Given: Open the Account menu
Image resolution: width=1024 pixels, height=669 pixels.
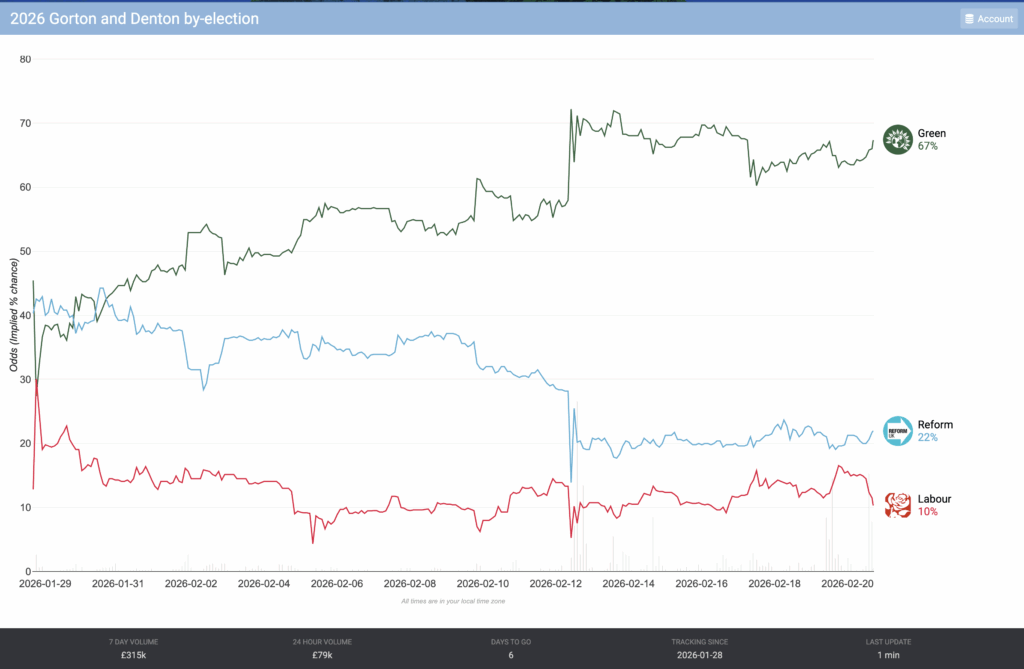Looking at the screenshot, I should pyautogui.click(x=988, y=19).
